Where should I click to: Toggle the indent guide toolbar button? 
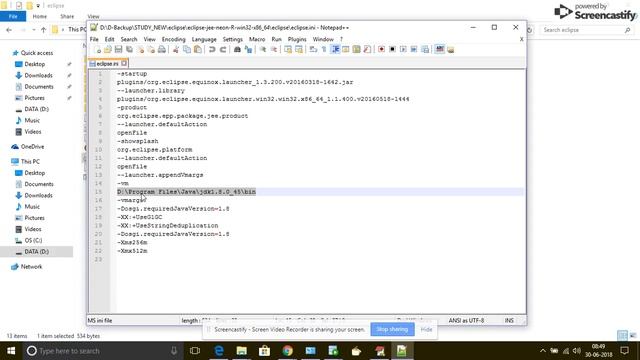coord(335,49)
